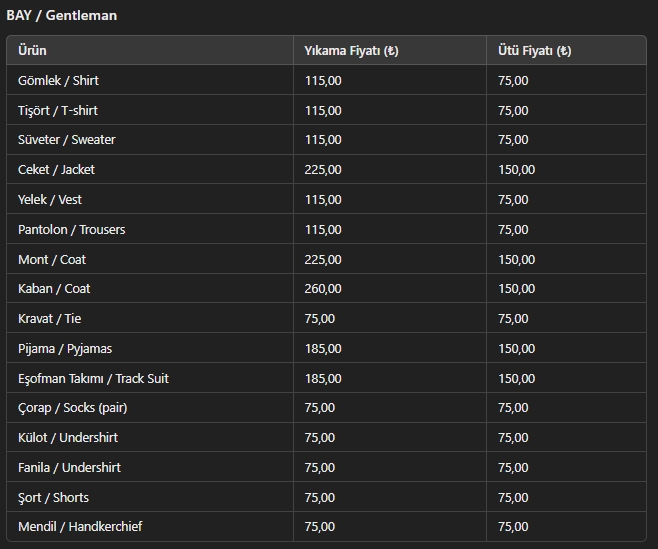Click the Fanila / Undershirt item name
The image size is (658, 549).
pyautogui.click(x=69, y=467)
